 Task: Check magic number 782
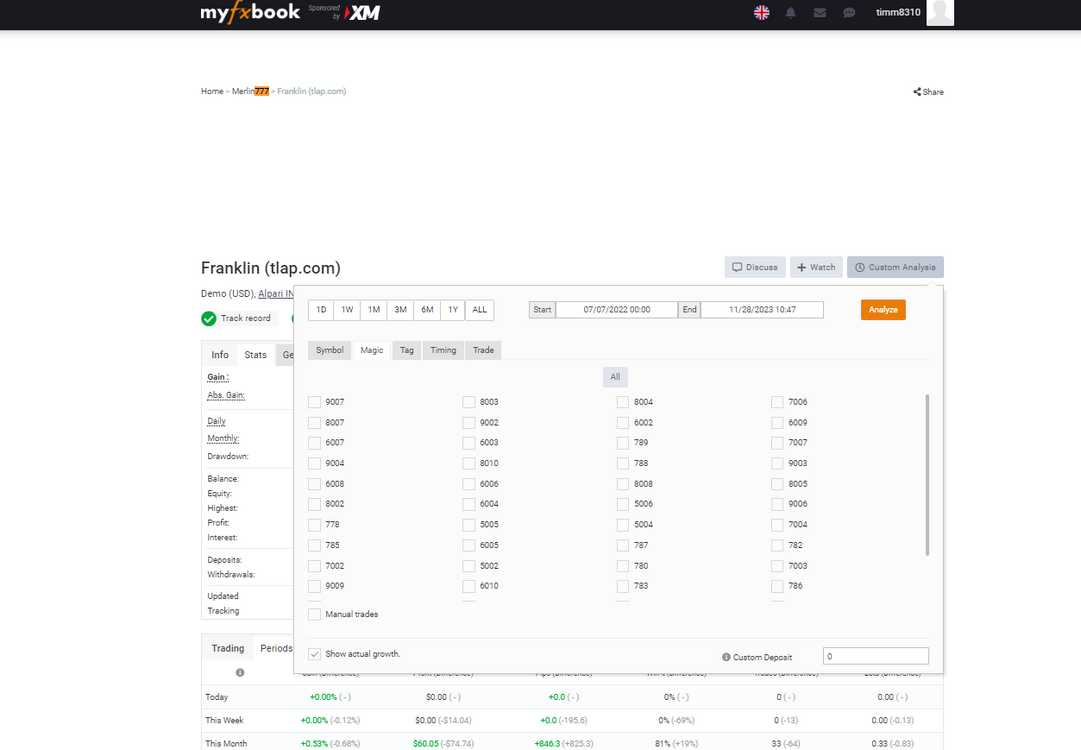(777, 545)
